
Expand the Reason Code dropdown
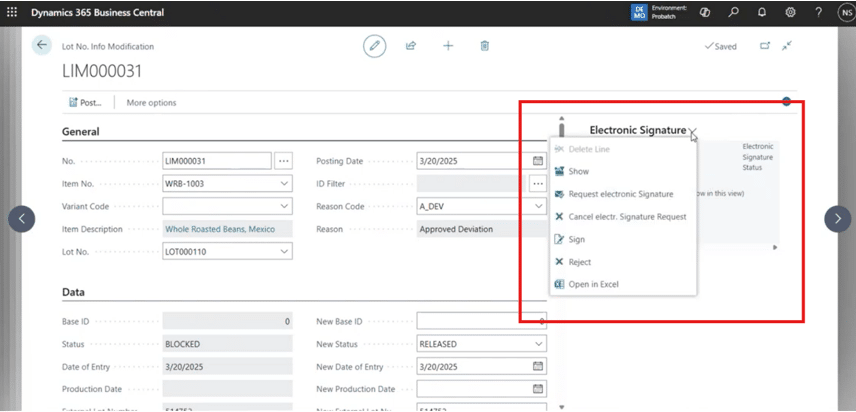pos(538,206)
